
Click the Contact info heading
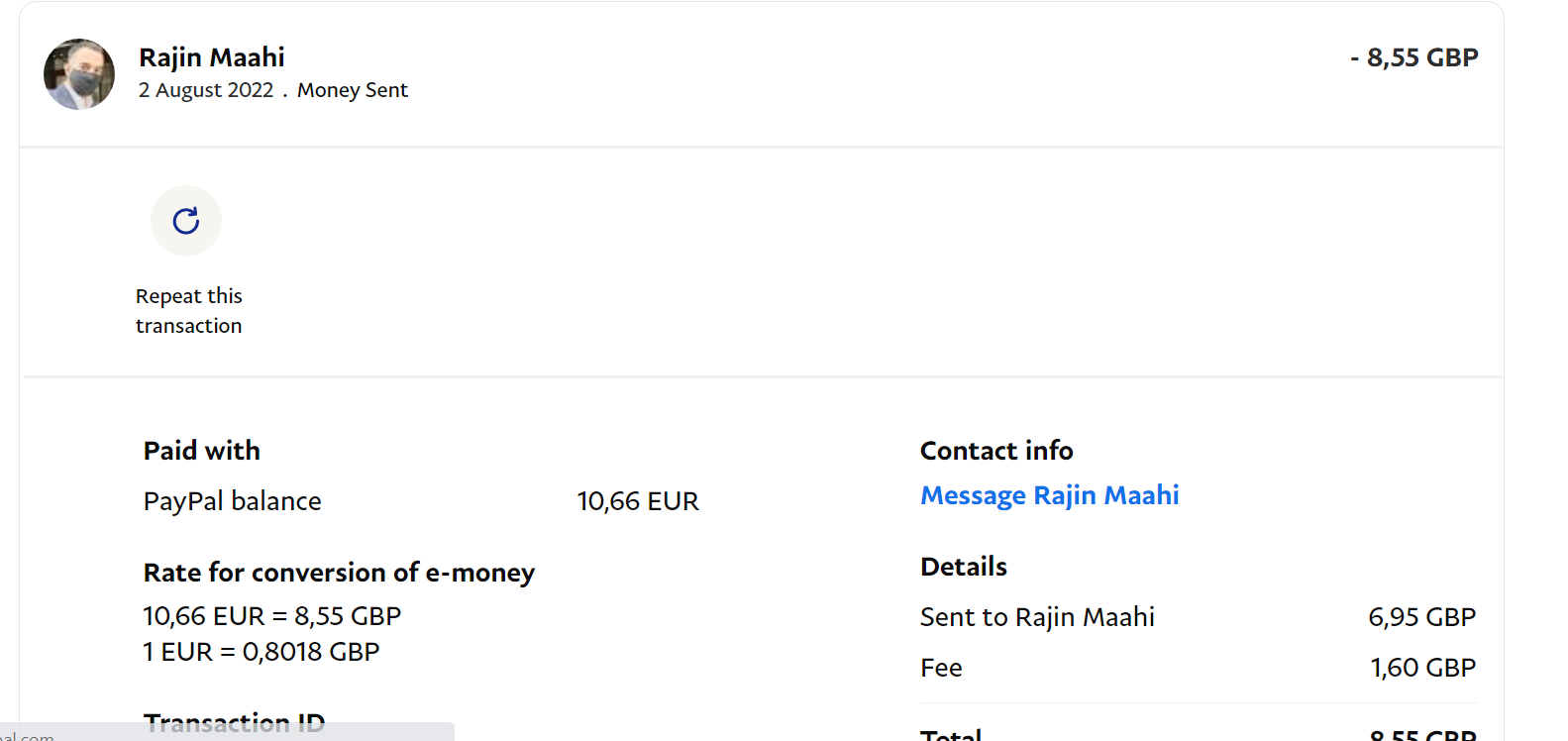[x=996, y=451]
